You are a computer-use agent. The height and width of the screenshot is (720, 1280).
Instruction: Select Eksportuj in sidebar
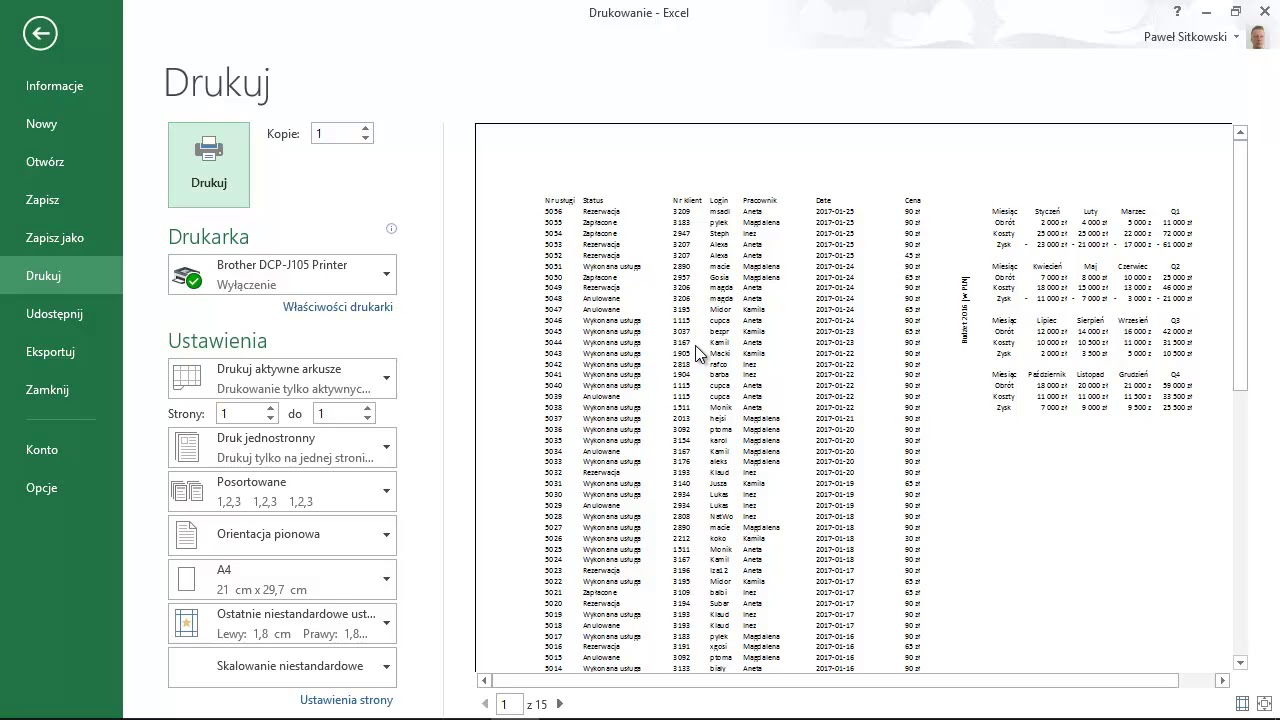tap(61, 352)
